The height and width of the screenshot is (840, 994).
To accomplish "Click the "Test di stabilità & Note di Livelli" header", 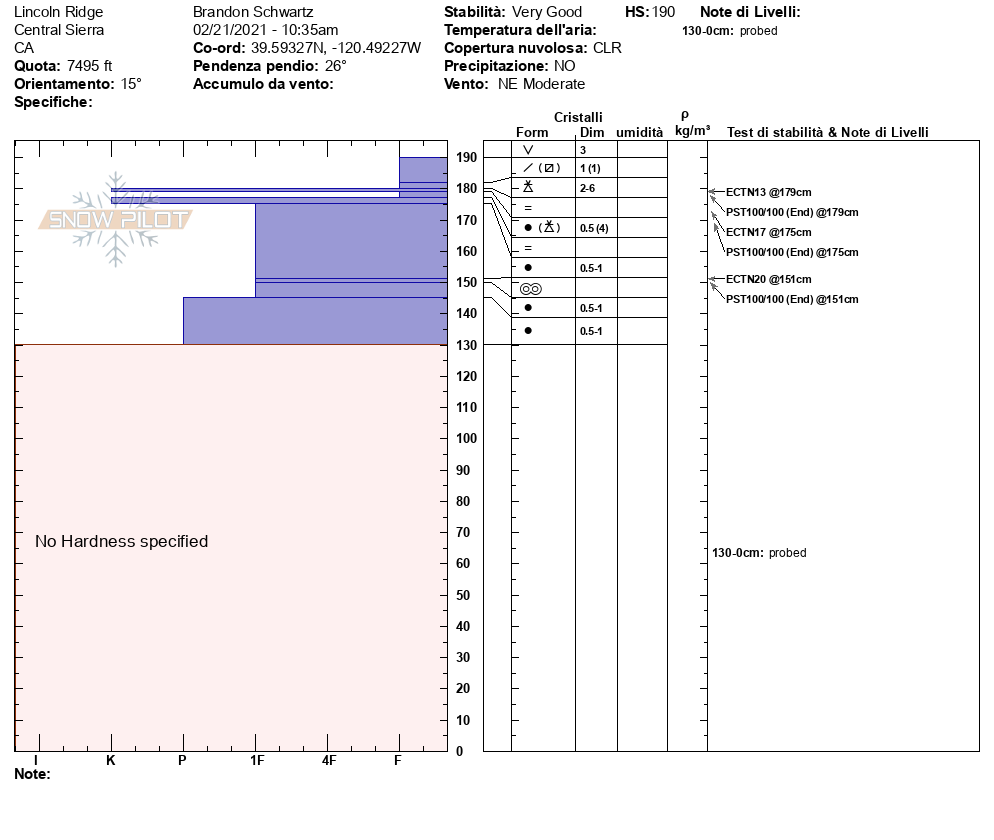I will pyautogui.click(x=827, y=132).
